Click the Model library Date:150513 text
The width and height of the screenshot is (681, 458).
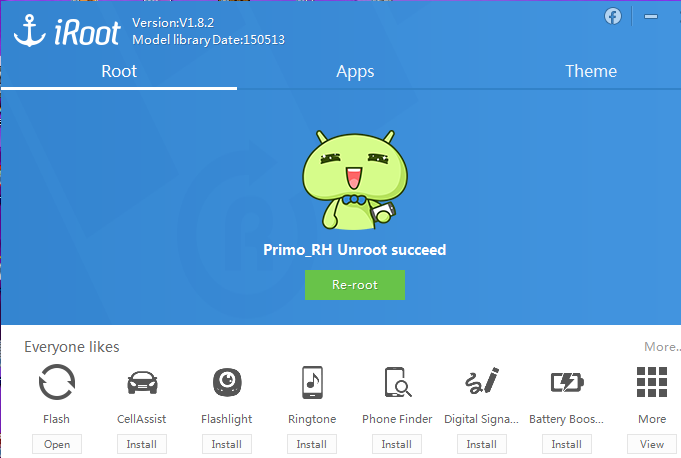(208, 40)
